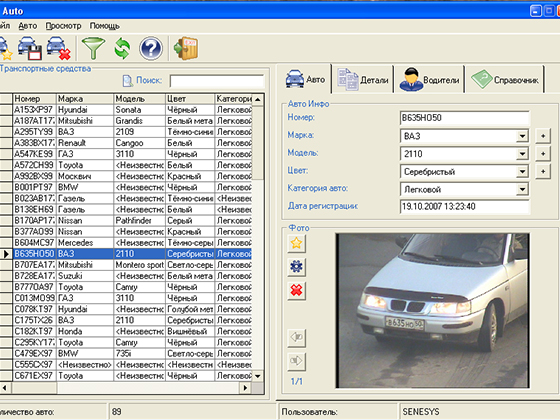Open the Помощь menu

pyautogui.click(x=104, y=26)
